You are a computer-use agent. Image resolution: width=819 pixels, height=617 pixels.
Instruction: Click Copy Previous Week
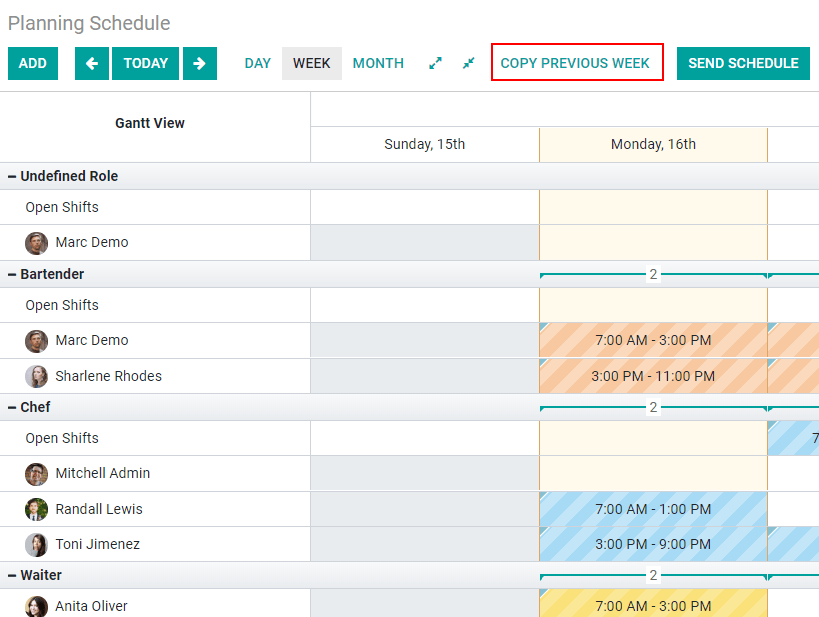pyautogui.click(x=576, y=63)
